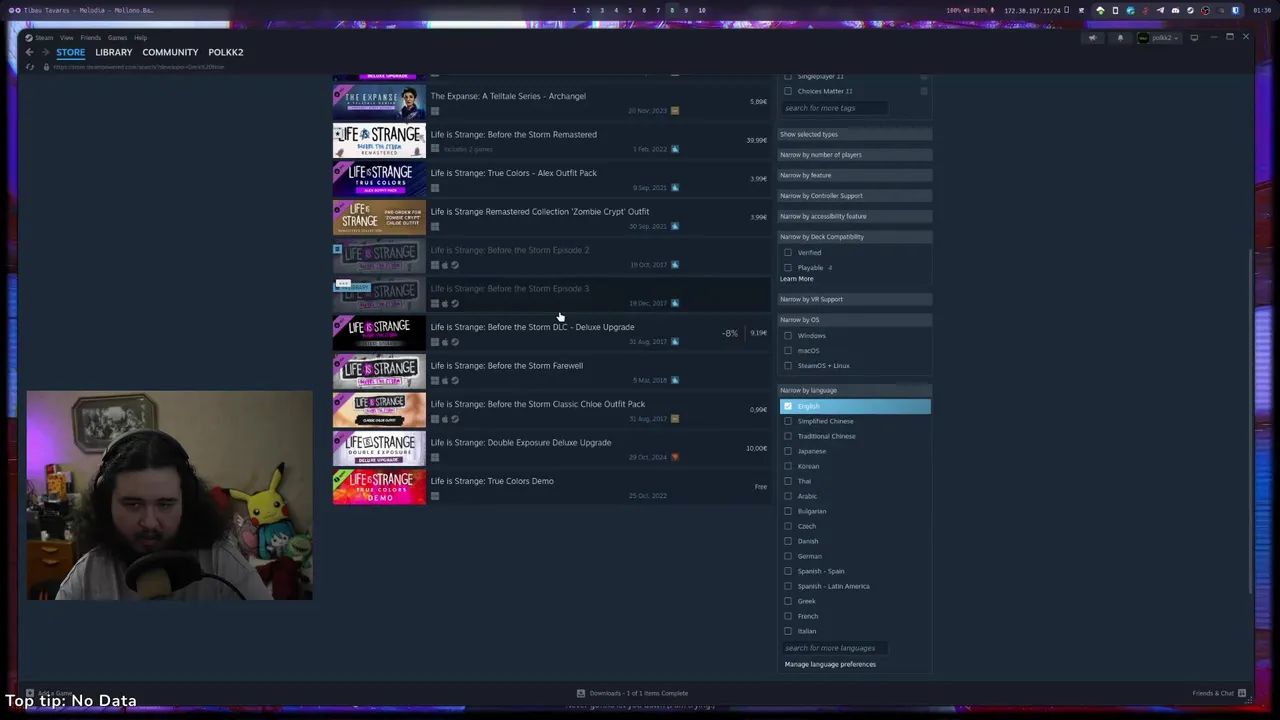Open the LIBRARY tab
The width and height of the screenshot is (1280, 720).
click(114, 52)
